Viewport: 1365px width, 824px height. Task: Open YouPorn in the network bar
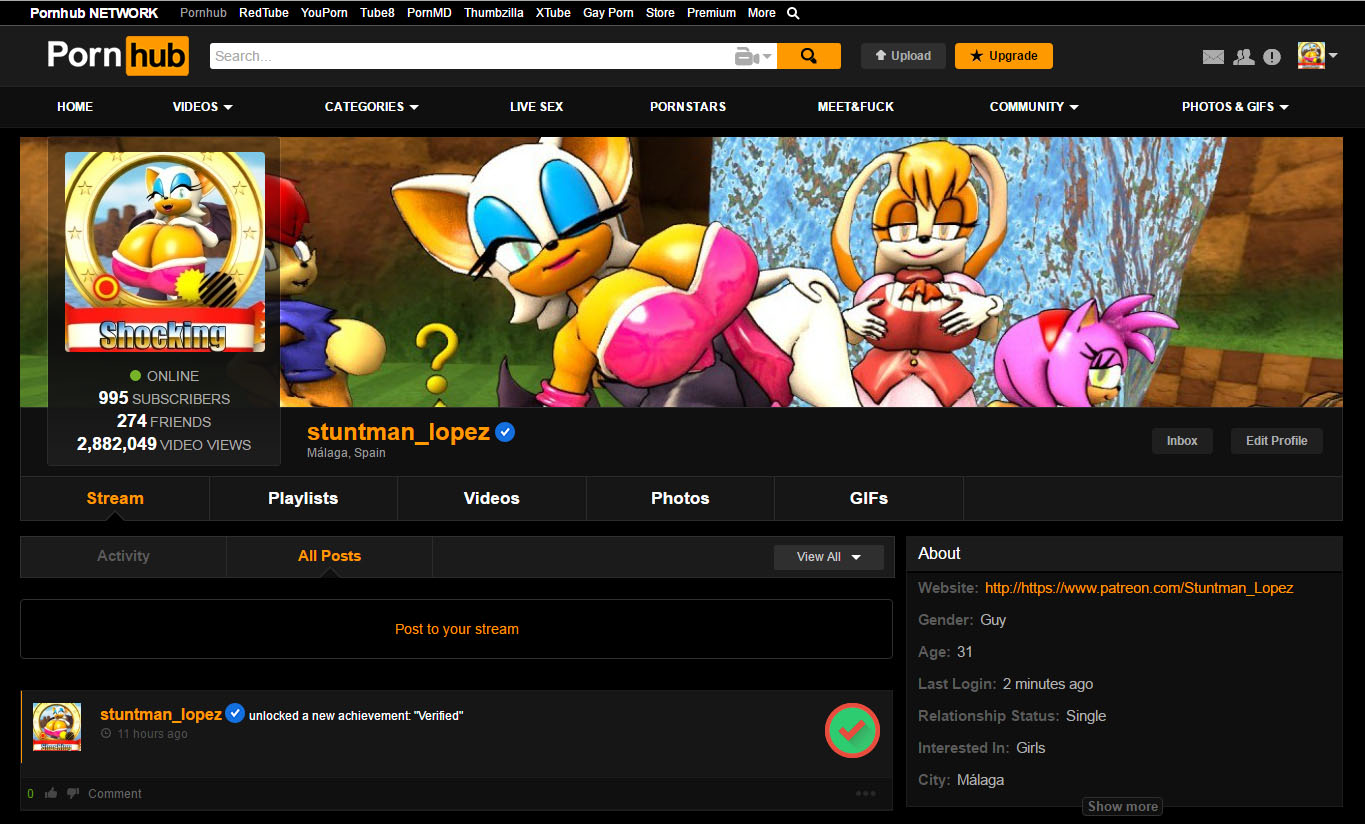324,13
